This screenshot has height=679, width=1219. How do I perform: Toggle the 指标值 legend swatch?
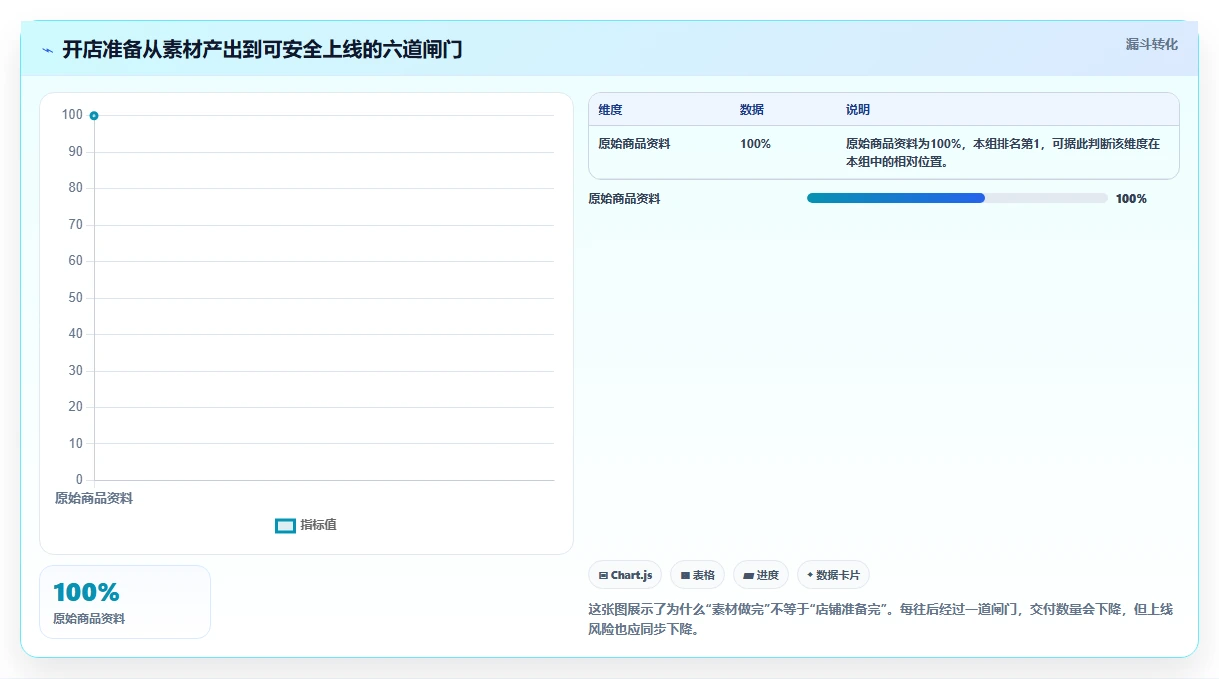coord(285,525)
